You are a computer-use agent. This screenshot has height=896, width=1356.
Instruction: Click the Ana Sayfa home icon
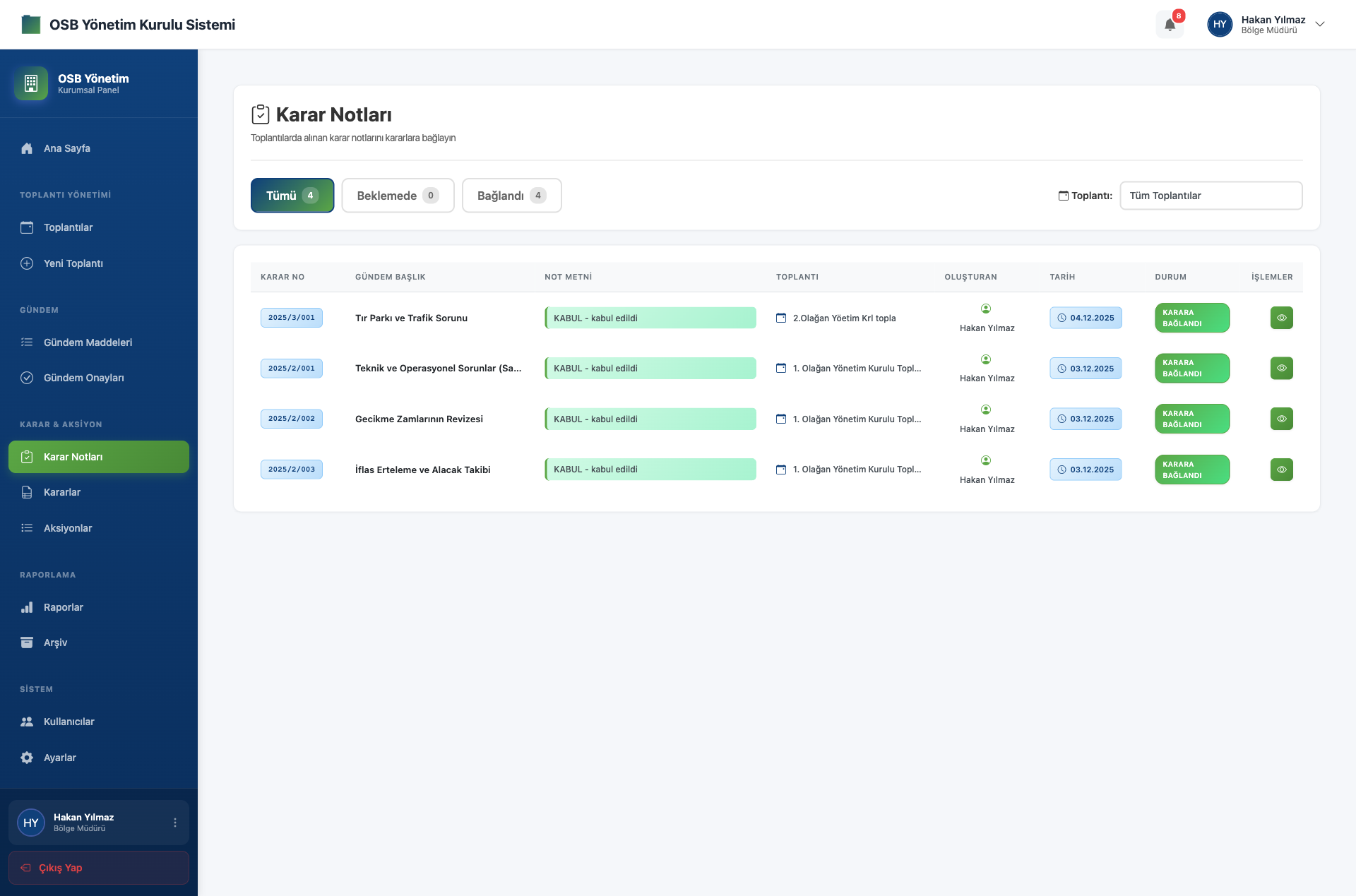coord(27,148)
